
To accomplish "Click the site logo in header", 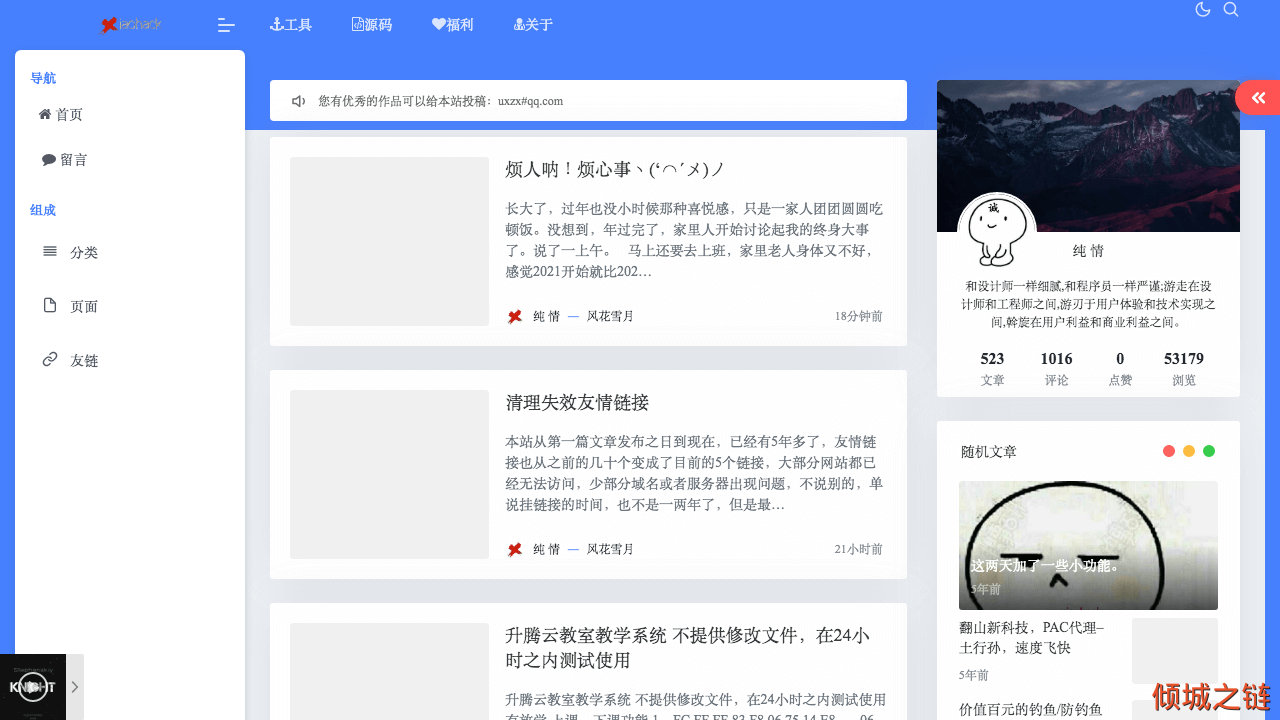I will (130, 25).
